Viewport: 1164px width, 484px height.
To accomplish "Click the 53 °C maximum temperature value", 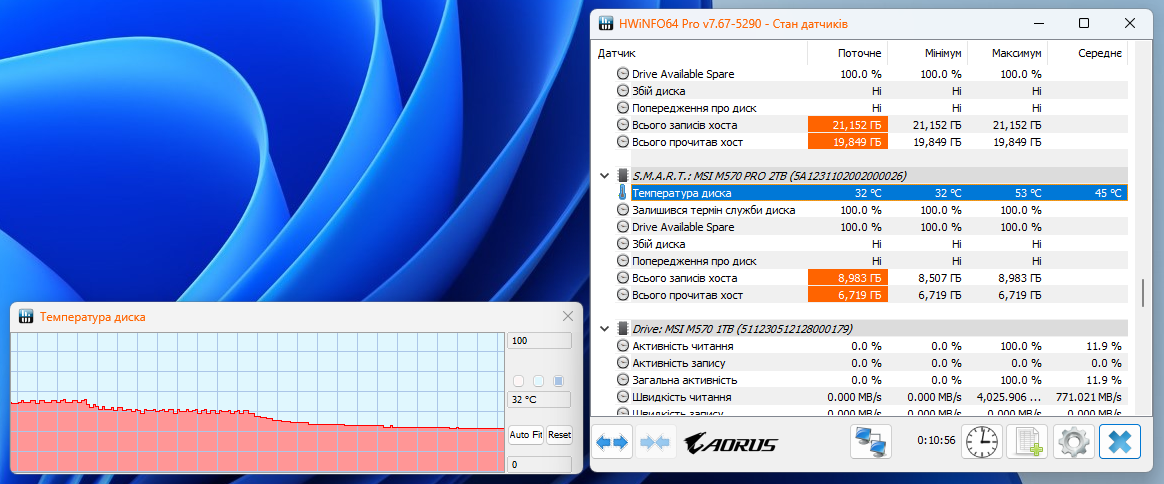I will coord(1027,193).
